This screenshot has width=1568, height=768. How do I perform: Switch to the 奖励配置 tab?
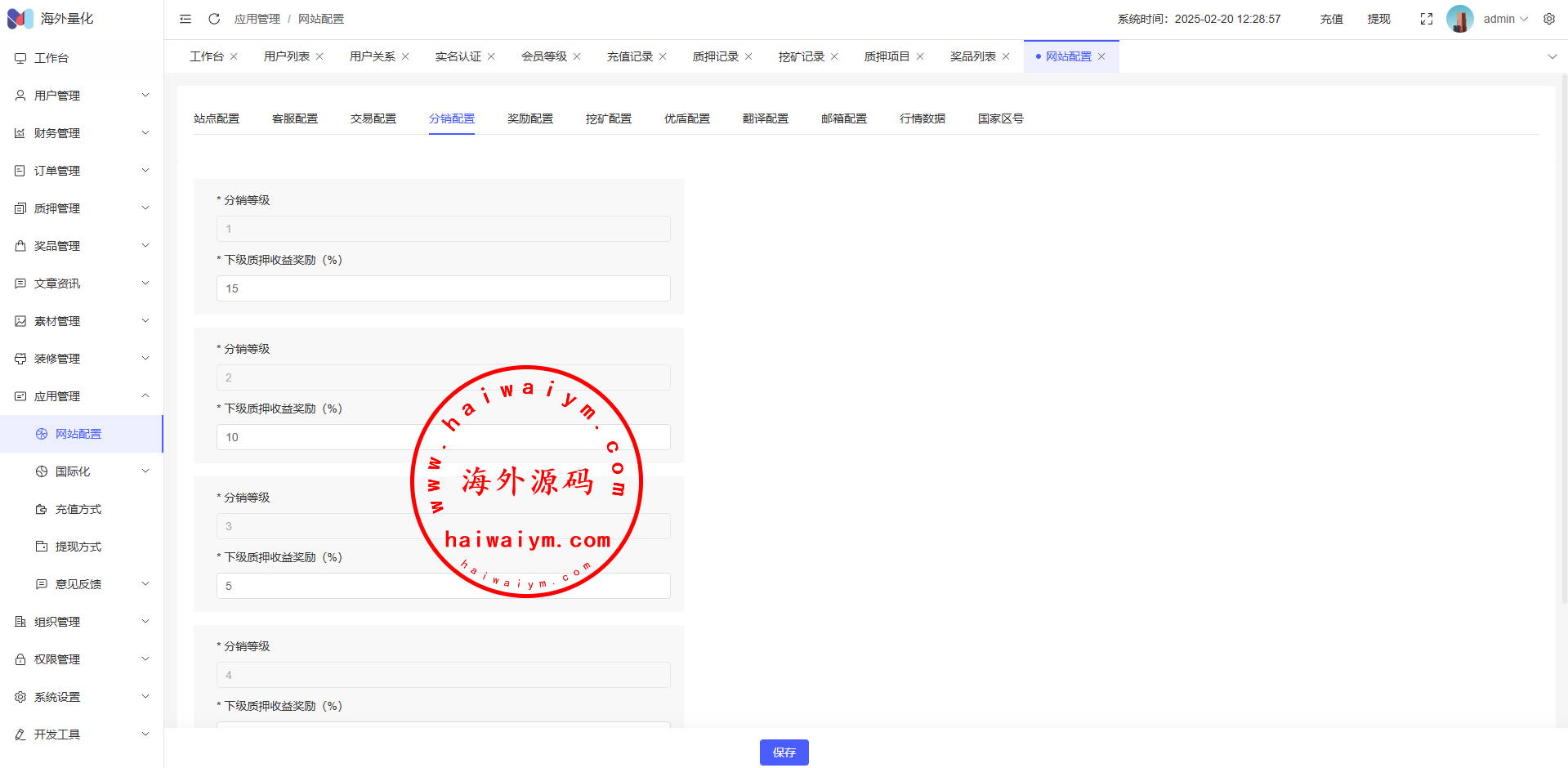point(530,118)
